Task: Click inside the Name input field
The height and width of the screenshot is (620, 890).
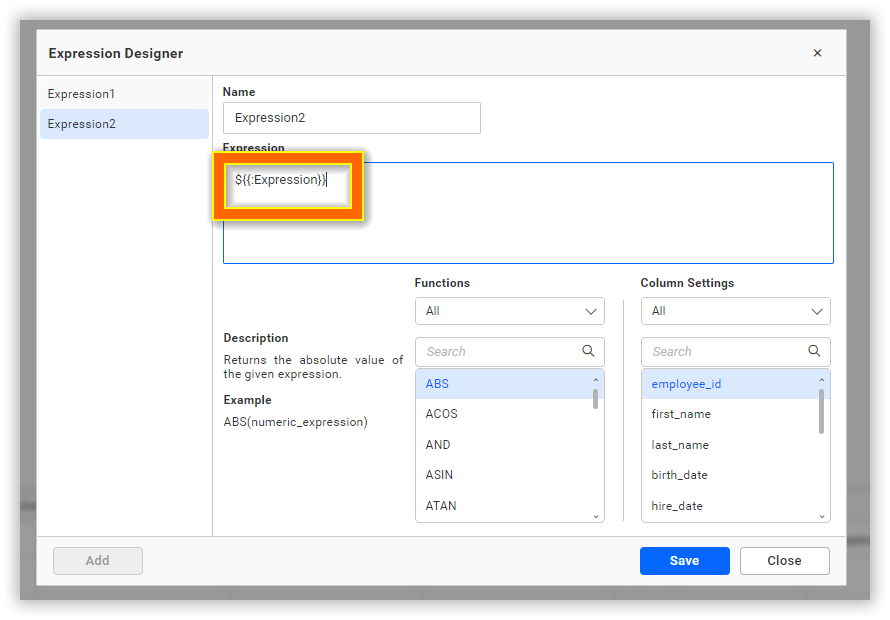Action: click(351, 117)
